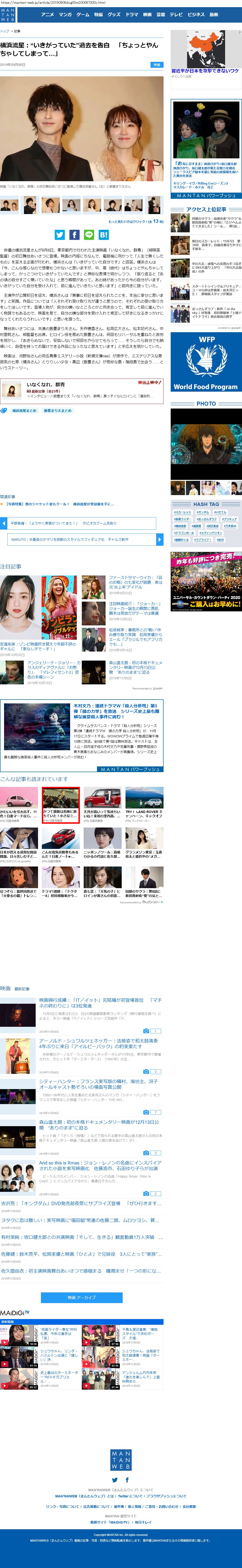Image resolution: width=242 pixels, height=1568 pixels.
Task: Select #カメラライダー hashtag in HASH TAG panel
Action: point(182,519)
